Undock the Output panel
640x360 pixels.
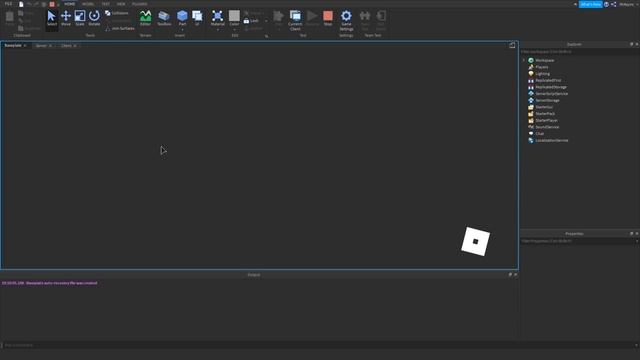point(510,275)
